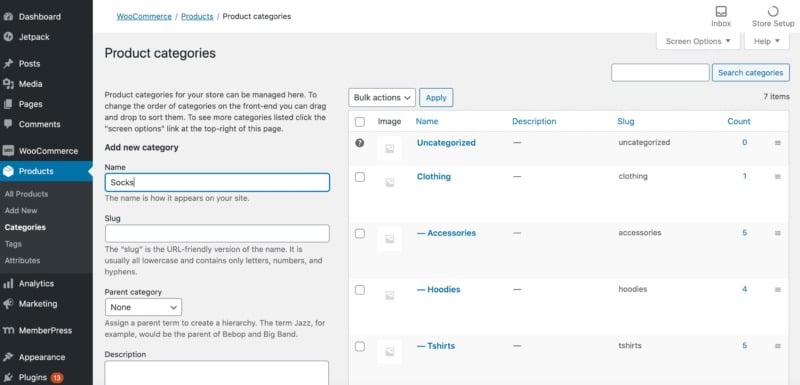Click the Name field containing Socks
This screenshot has height=385, width=800.
(217, 183)
